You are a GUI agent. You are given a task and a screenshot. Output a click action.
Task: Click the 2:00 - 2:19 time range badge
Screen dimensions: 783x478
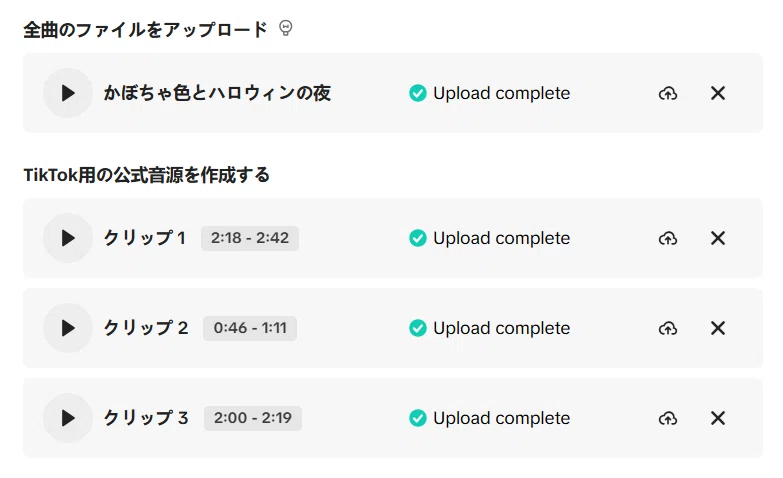[253, 418]
